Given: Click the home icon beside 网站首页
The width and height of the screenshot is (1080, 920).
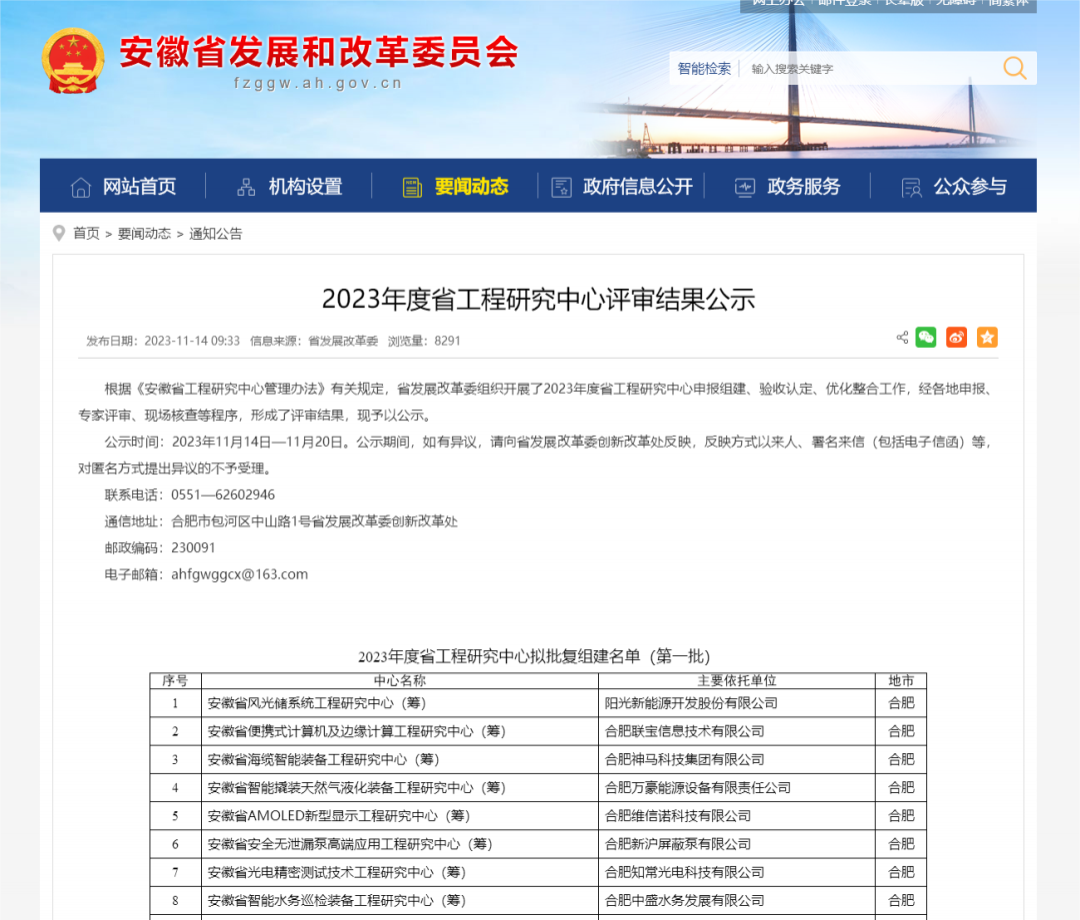Looking at the screenshot, I should click(81, 185).
